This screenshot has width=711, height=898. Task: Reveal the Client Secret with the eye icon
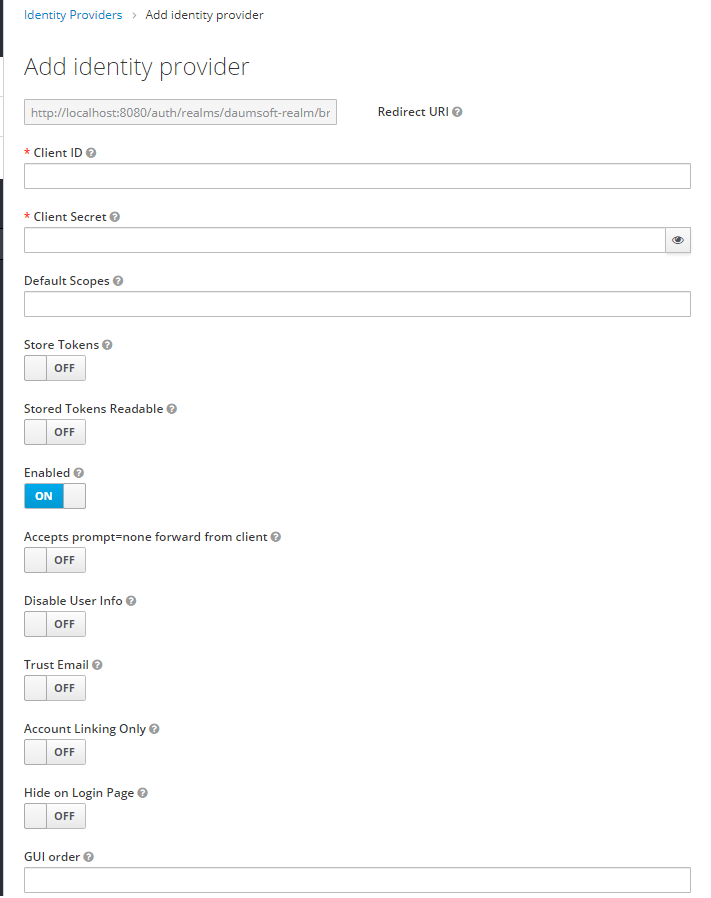pos(678,240)
